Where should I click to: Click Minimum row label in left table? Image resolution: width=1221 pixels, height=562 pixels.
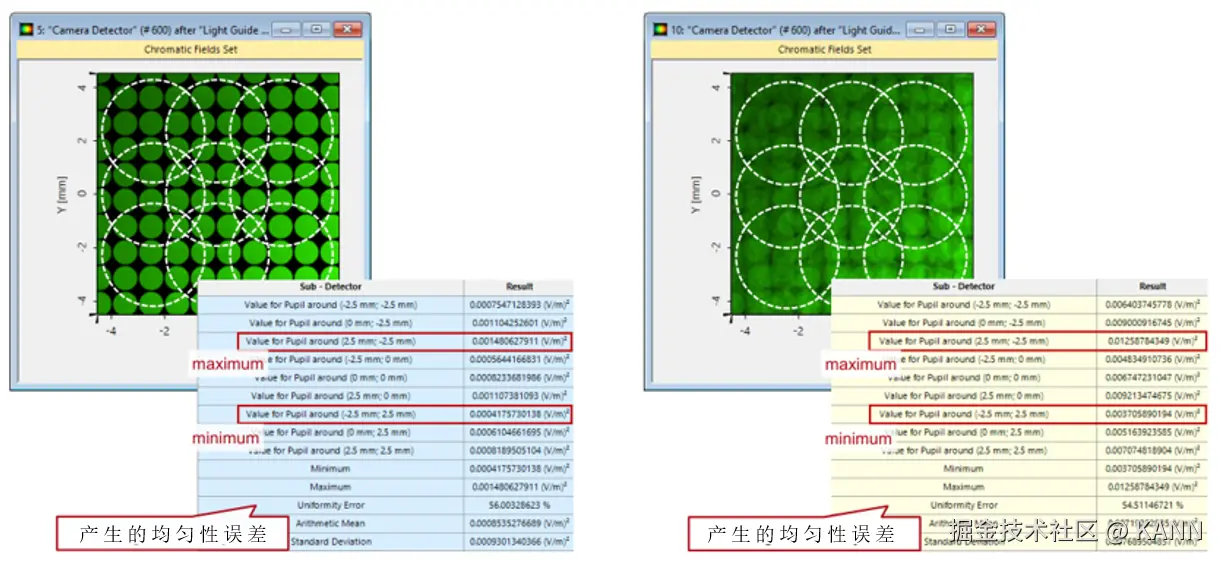coord(330,468)
